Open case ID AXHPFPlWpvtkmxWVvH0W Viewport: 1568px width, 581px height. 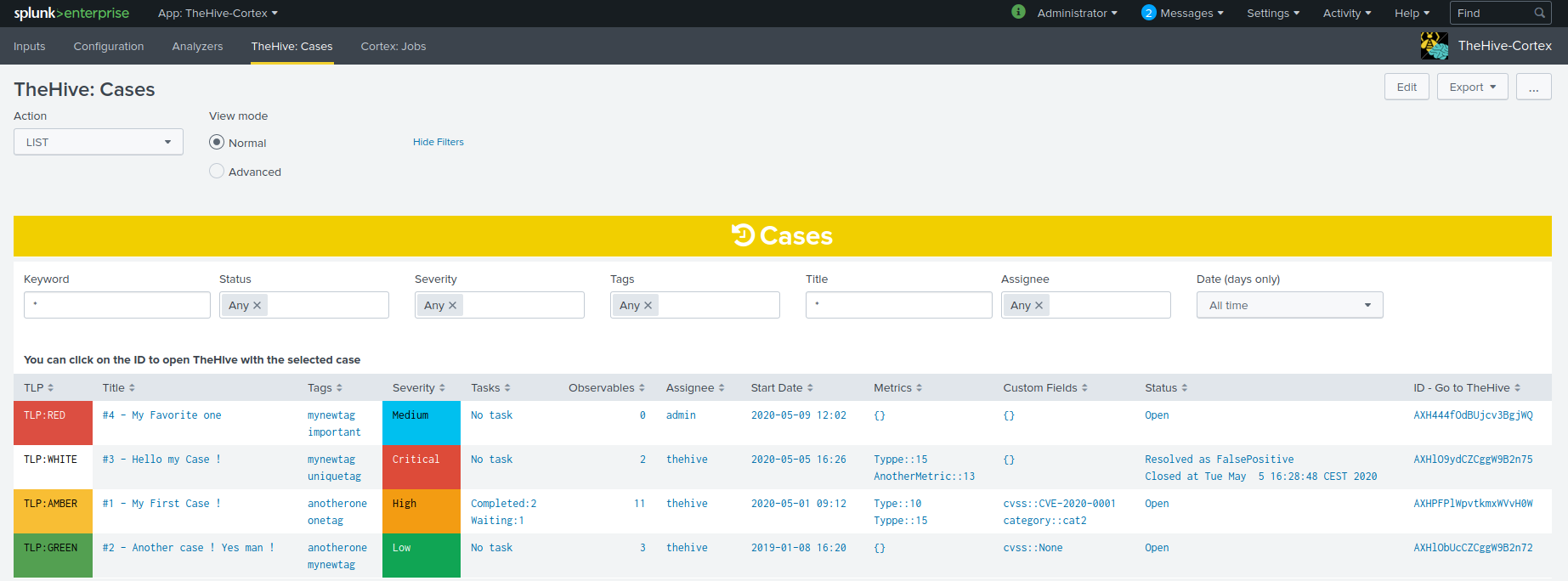[x=1473, y=504]
